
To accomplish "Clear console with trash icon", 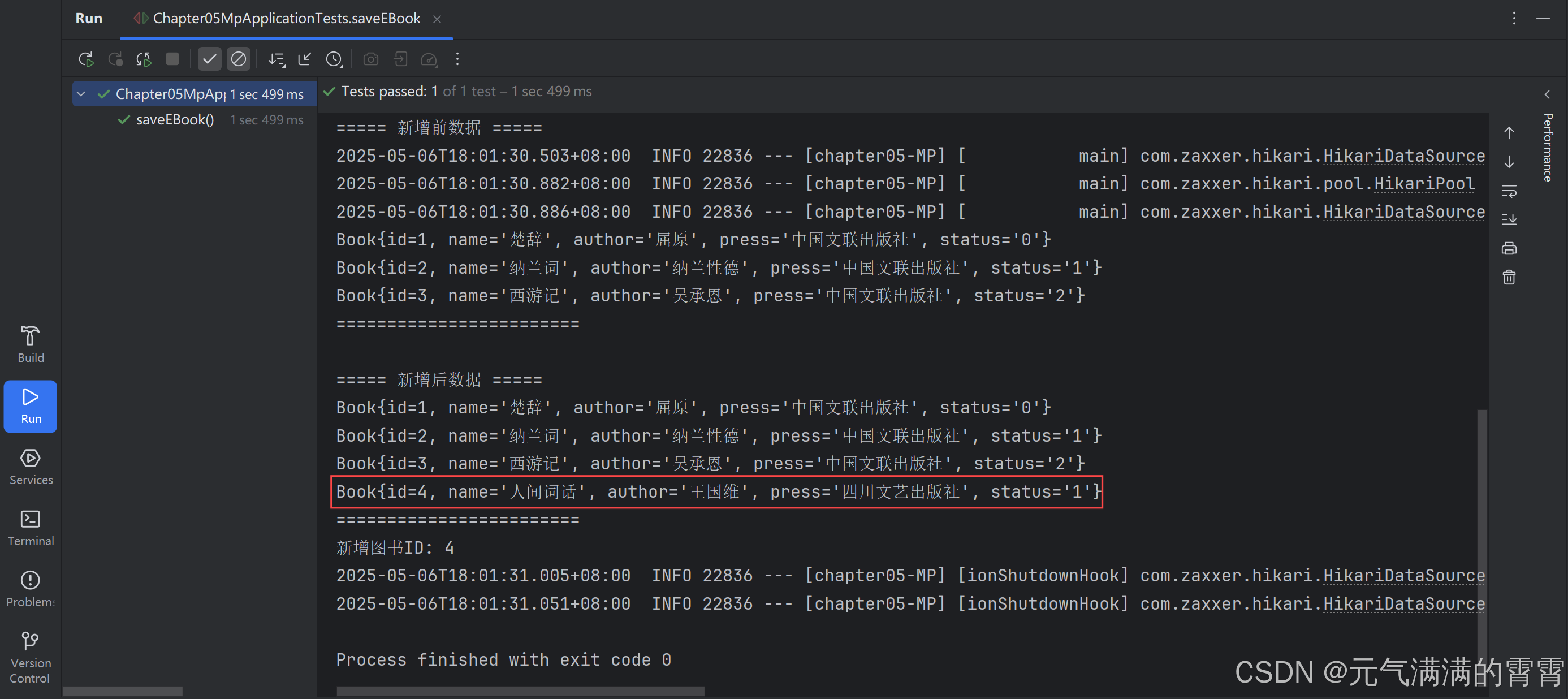I will 1509,278.
